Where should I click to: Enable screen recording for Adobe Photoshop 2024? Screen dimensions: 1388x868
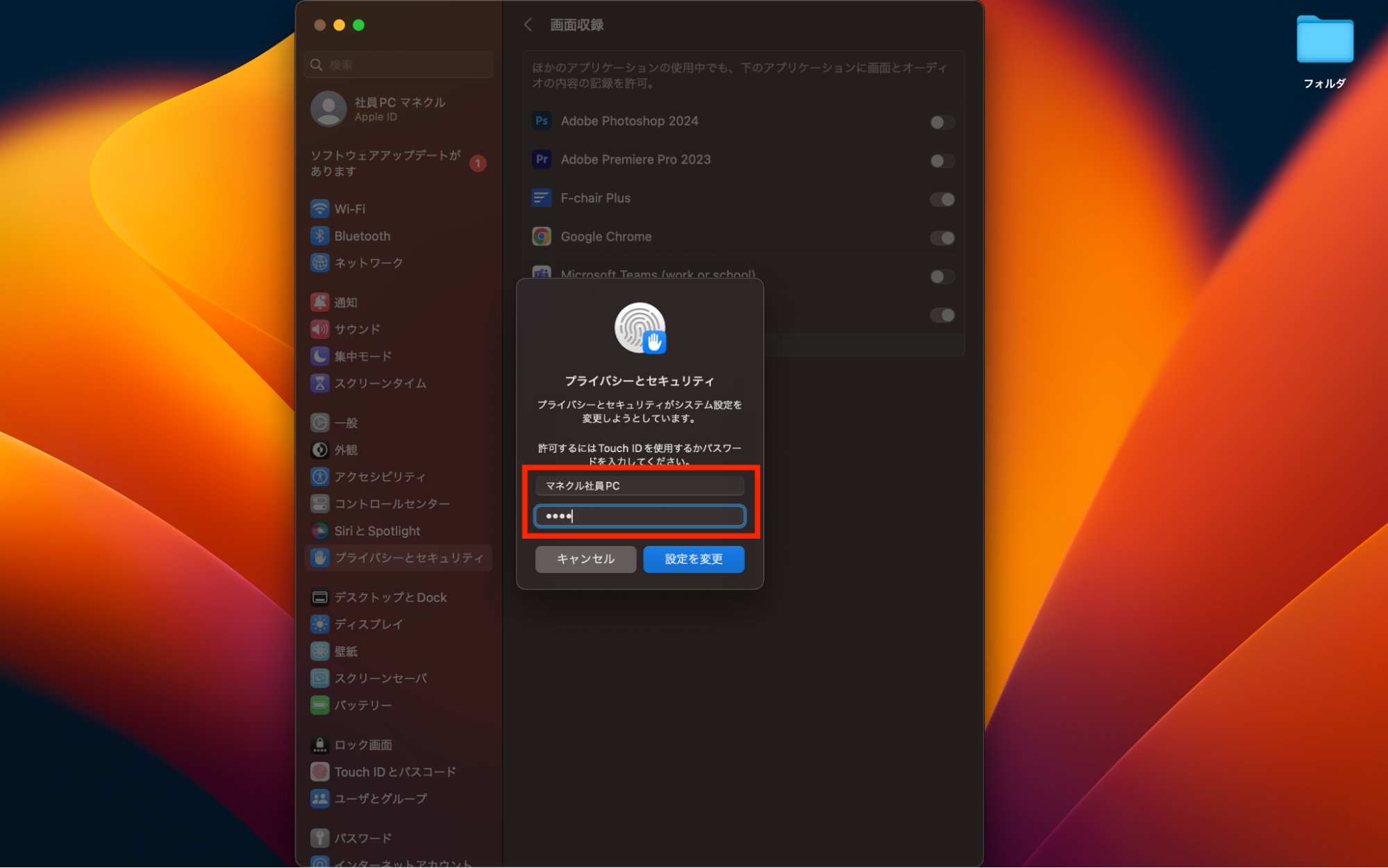pos(942,122)
